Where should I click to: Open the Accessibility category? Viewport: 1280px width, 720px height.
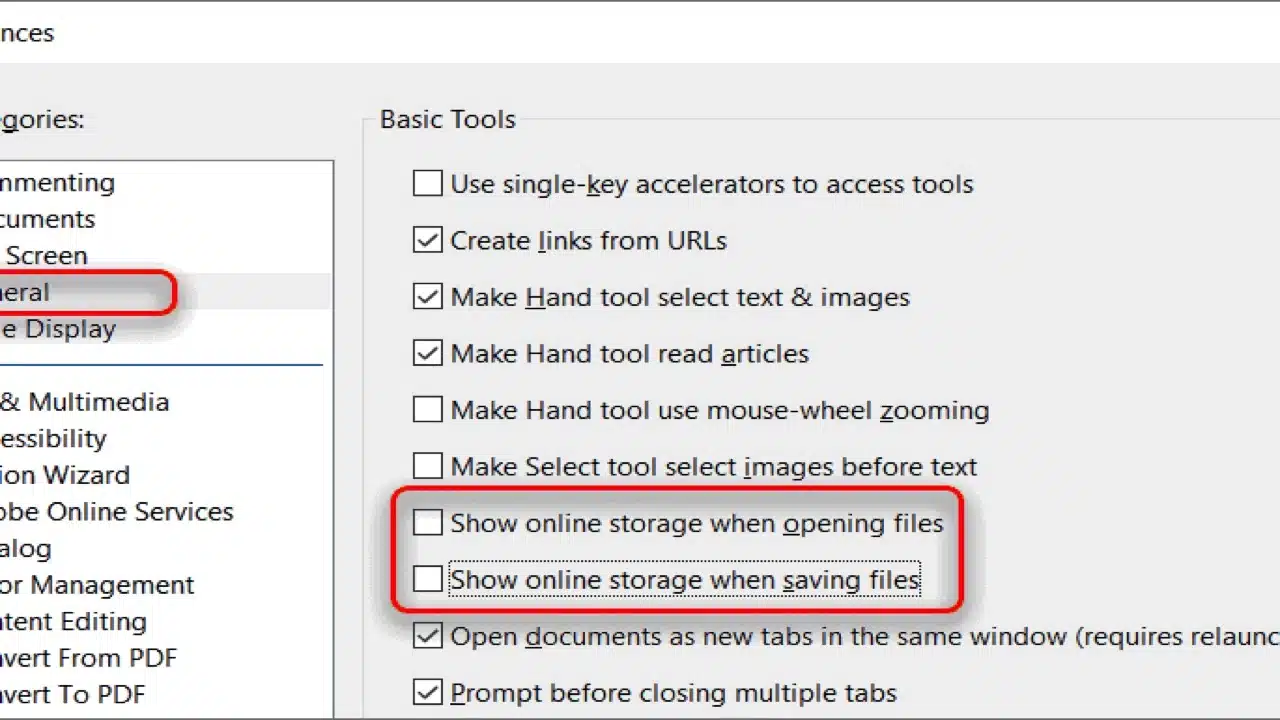pyautogui.click(x=53, y=439)
